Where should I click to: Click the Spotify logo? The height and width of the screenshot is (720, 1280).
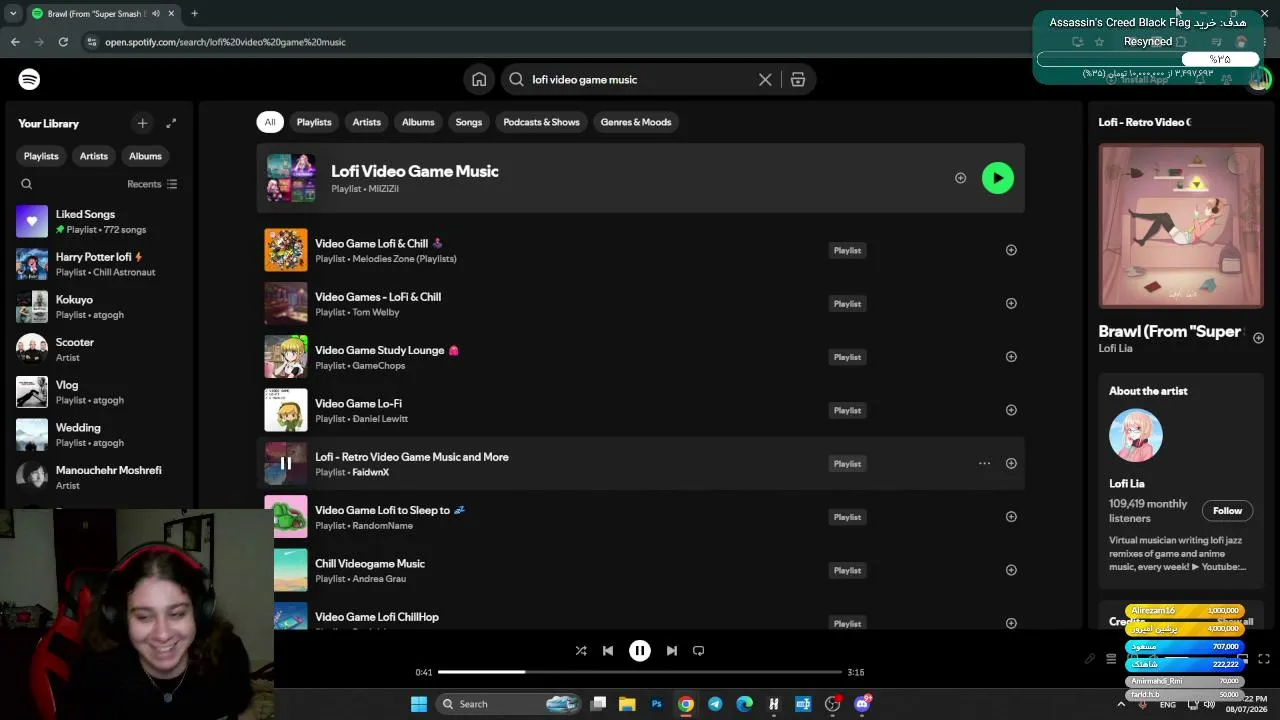pyautogui.click(x=29, y=79)
